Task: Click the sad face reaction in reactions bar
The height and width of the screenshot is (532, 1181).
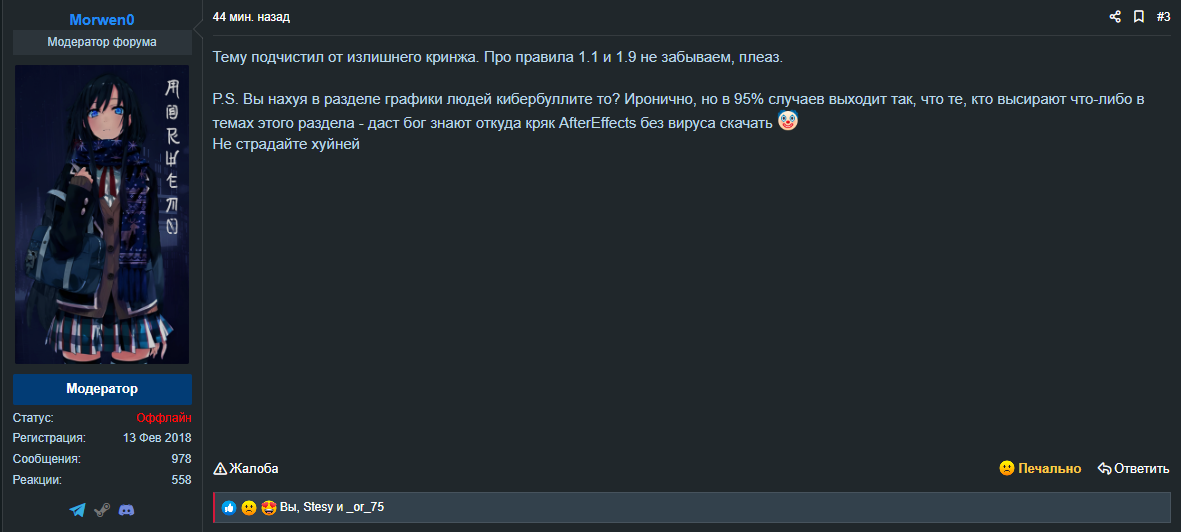Action: point(249,508)
